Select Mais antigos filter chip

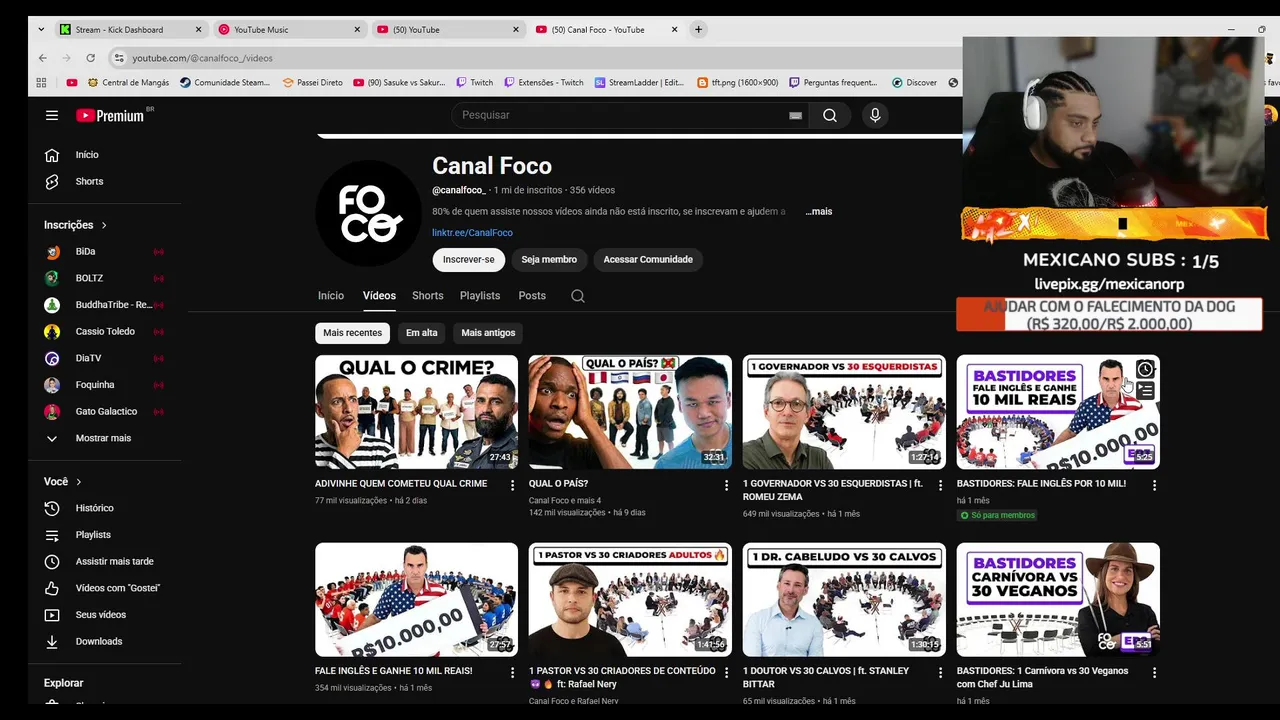488,333
